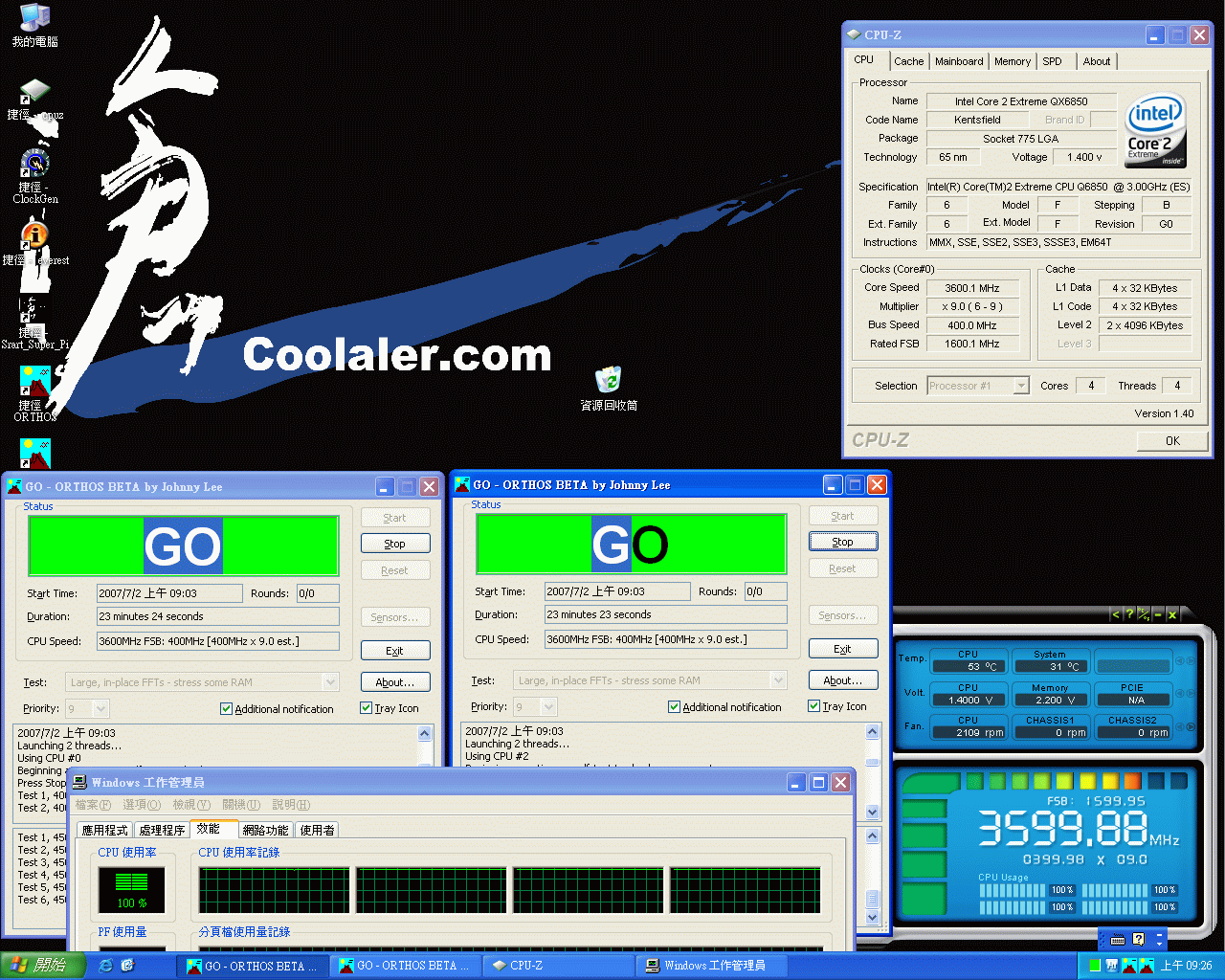Open Test dropdown in left ORTHOS window

pos(331,682)
